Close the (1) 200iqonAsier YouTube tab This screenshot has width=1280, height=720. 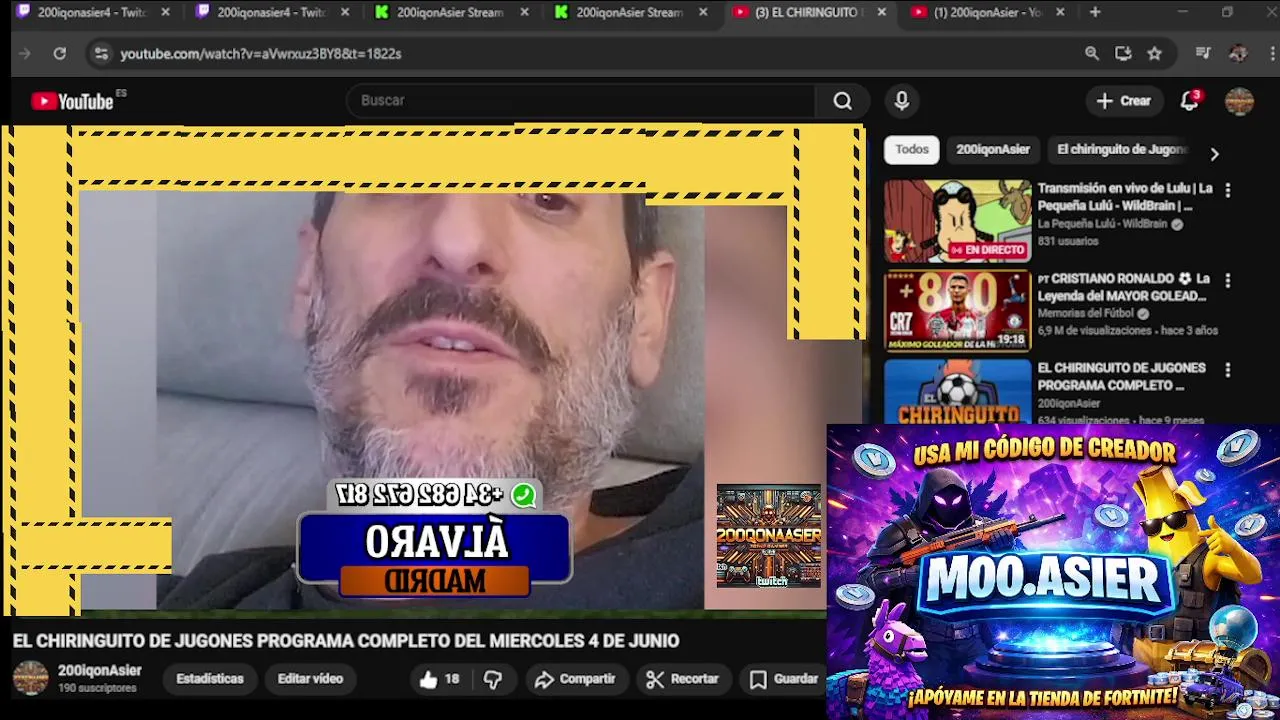pyautogui.click(x=1060, y=12)
